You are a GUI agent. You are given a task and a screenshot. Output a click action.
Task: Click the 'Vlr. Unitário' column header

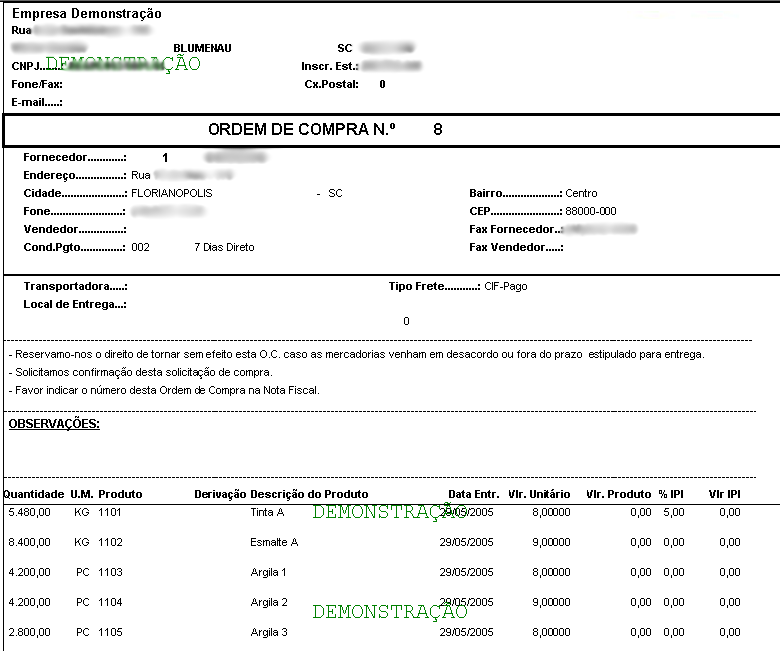point(539,494)
